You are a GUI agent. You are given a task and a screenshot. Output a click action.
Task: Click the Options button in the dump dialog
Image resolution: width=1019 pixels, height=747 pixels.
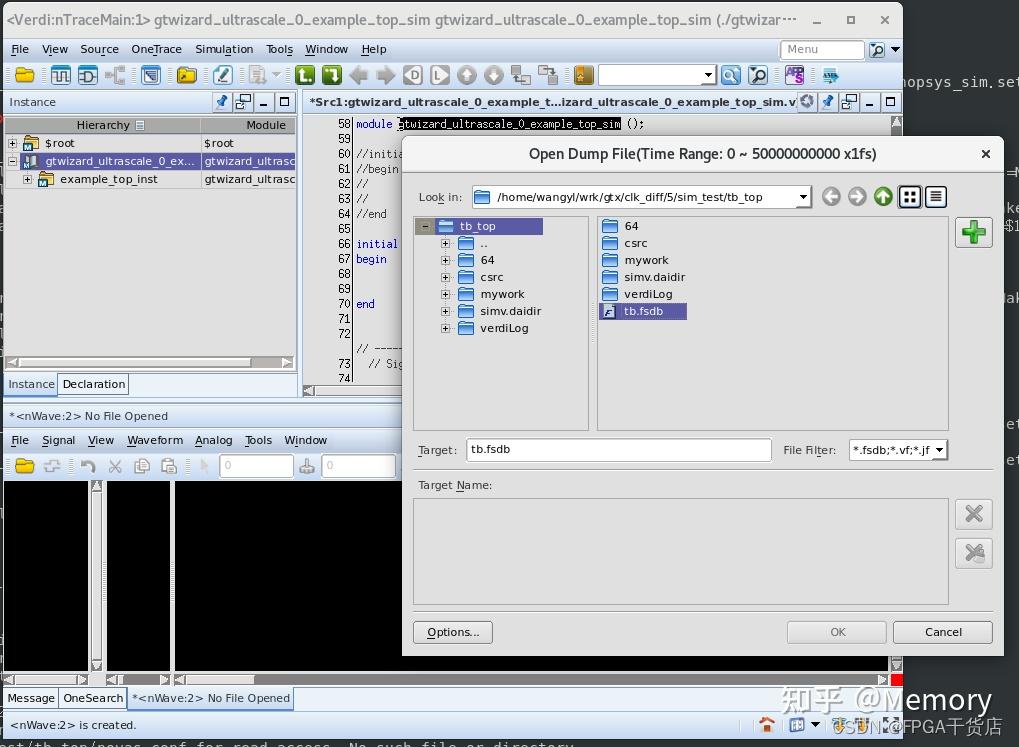pos(452,632)
